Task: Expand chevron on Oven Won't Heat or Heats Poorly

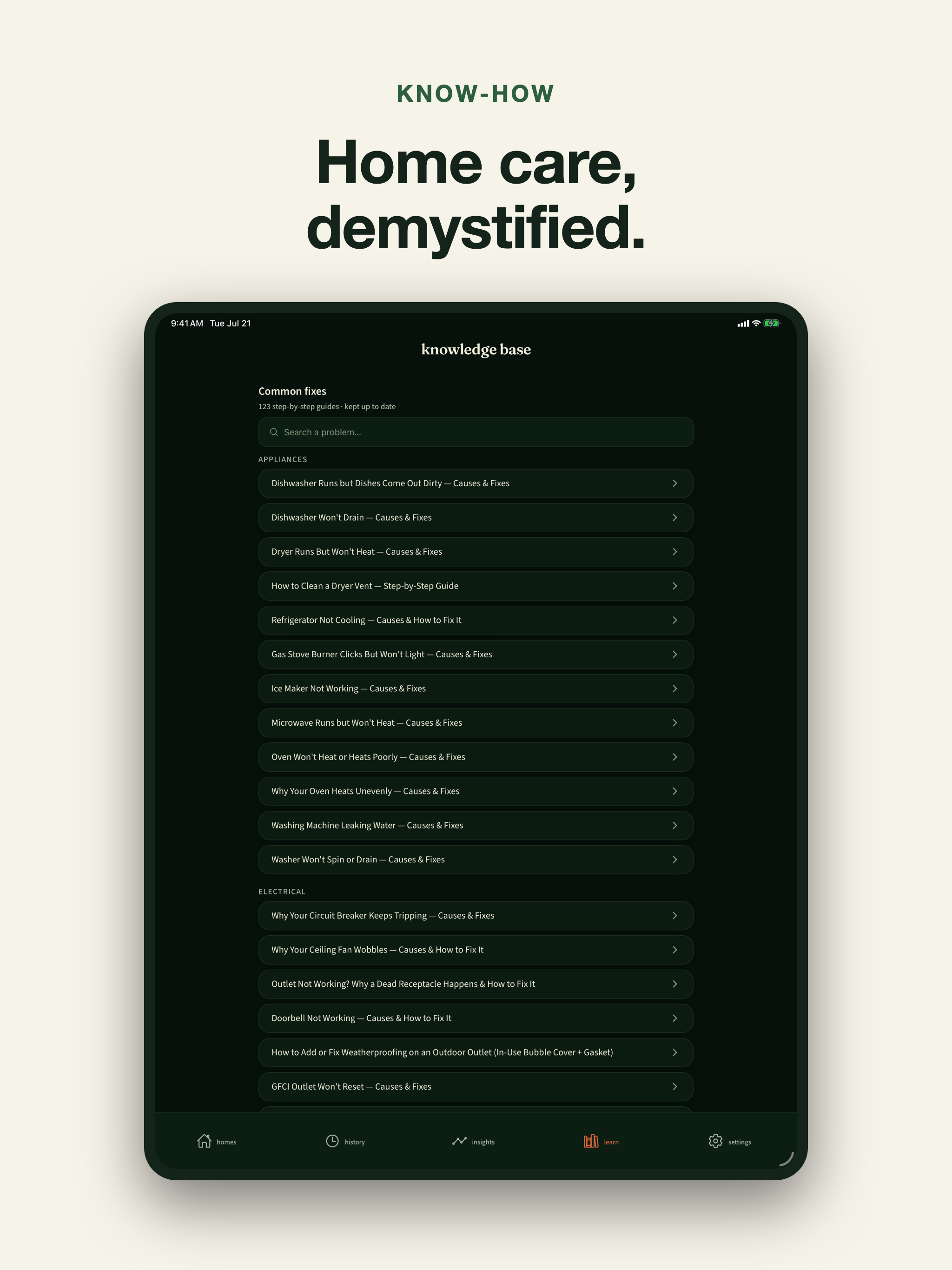Action: point(674,757)
